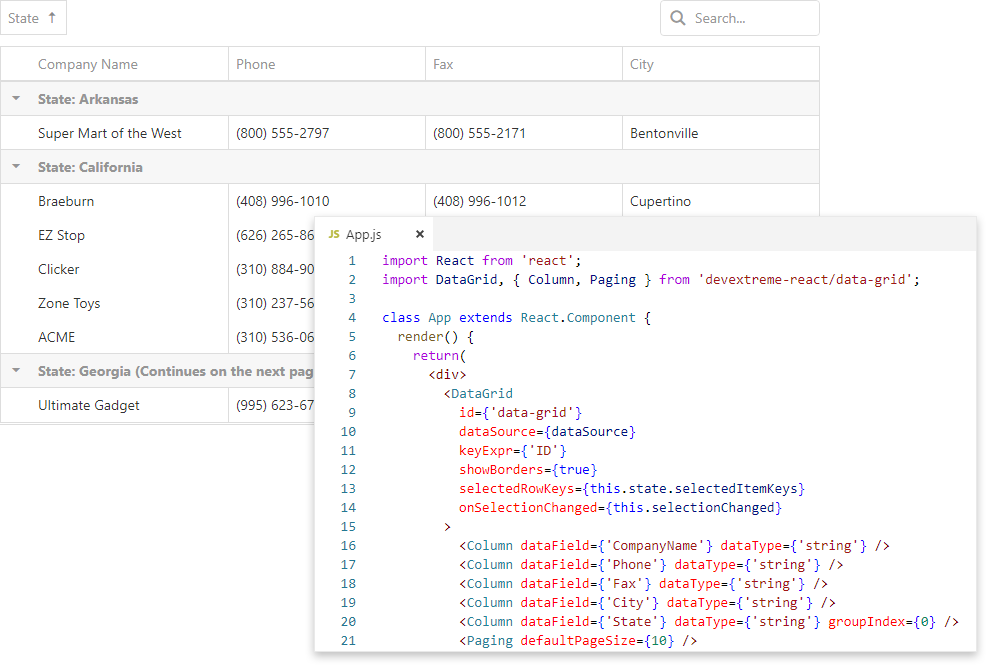1000x670 pixels.
Task: Click the City column header
Action: click(642, 64)
